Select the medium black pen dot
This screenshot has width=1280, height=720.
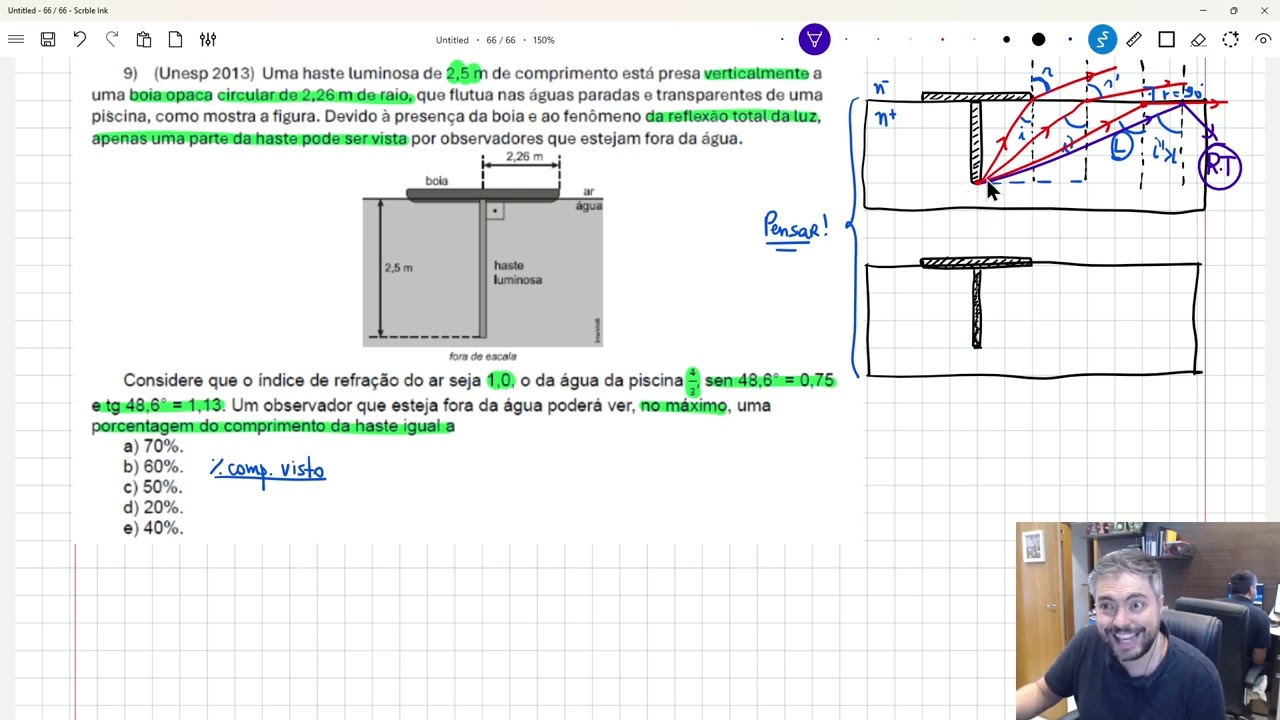[x=1006, y=40]
